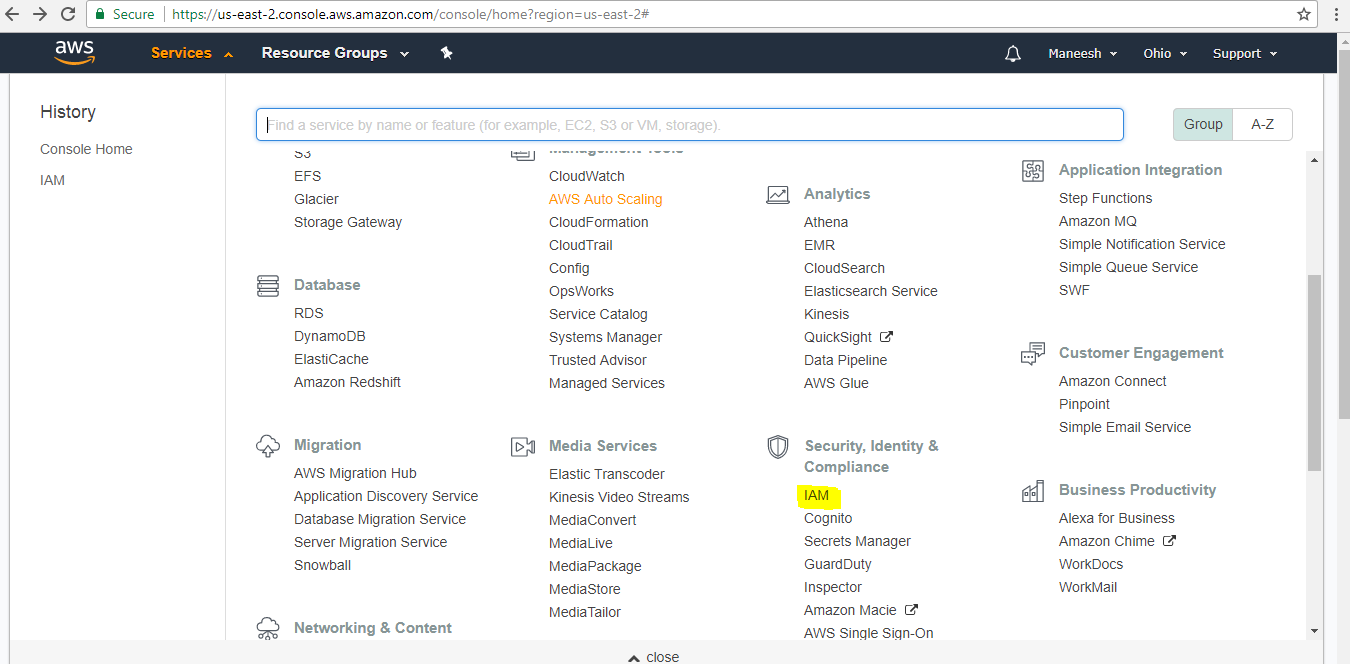Collapse the Services menu
This screenshot has width=1350, height=664.
tap(192, 53)
